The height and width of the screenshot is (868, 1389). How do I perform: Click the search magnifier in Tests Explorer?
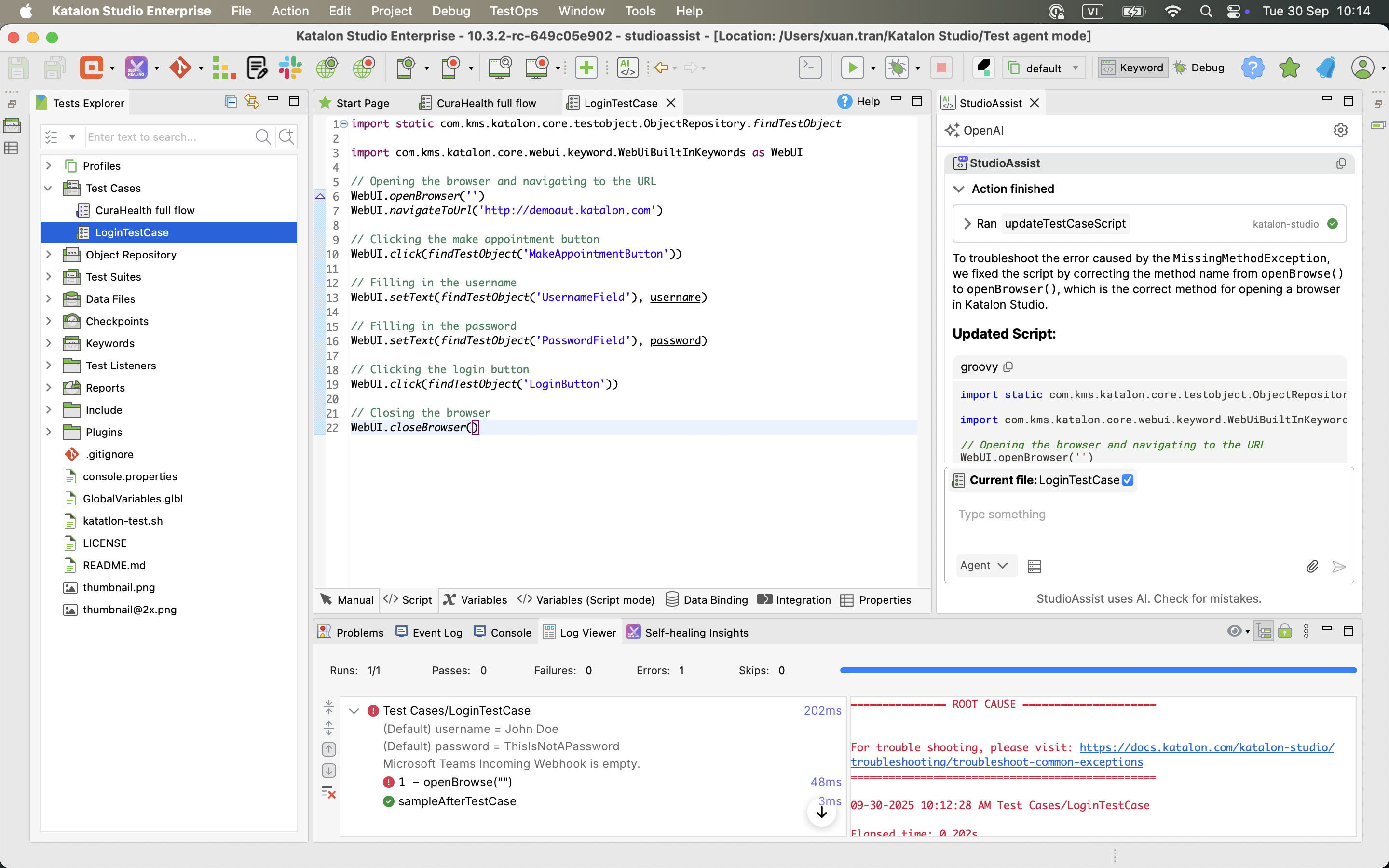[x=263, y=136]
